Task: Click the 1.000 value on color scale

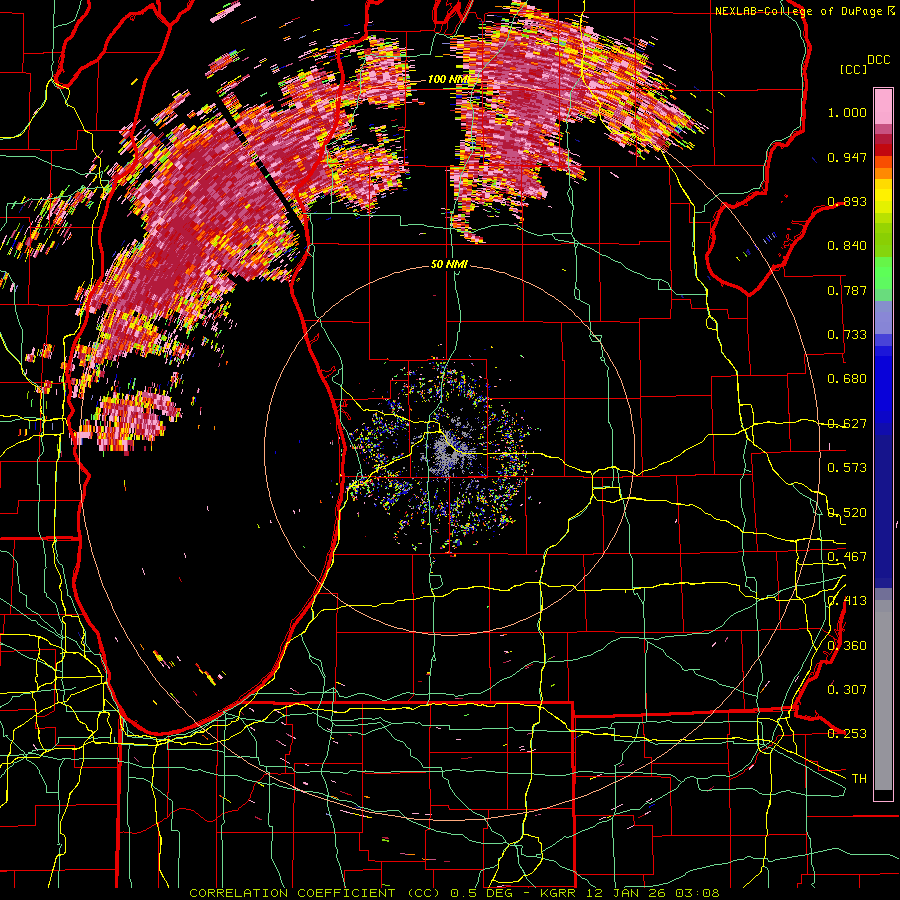Action: click(x=847, y=112)
